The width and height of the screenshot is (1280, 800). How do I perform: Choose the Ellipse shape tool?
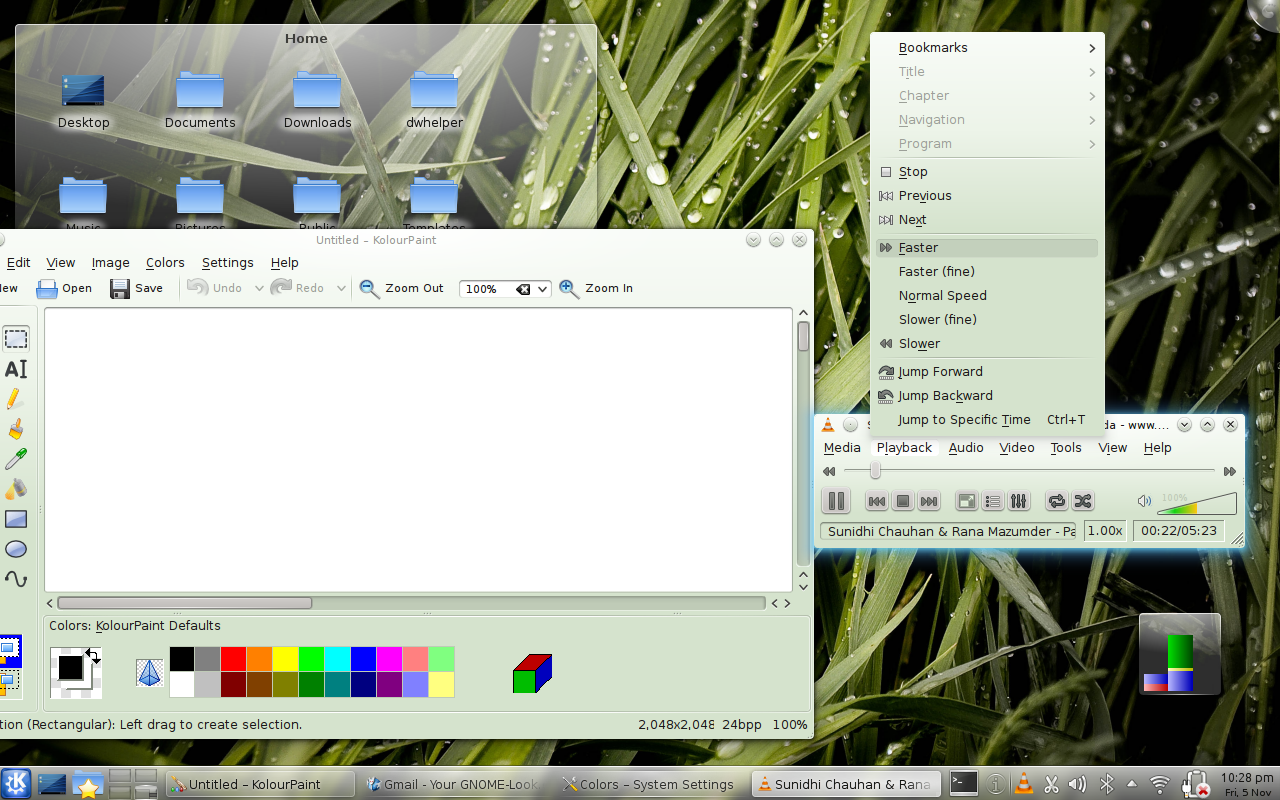tap(15, 549)
